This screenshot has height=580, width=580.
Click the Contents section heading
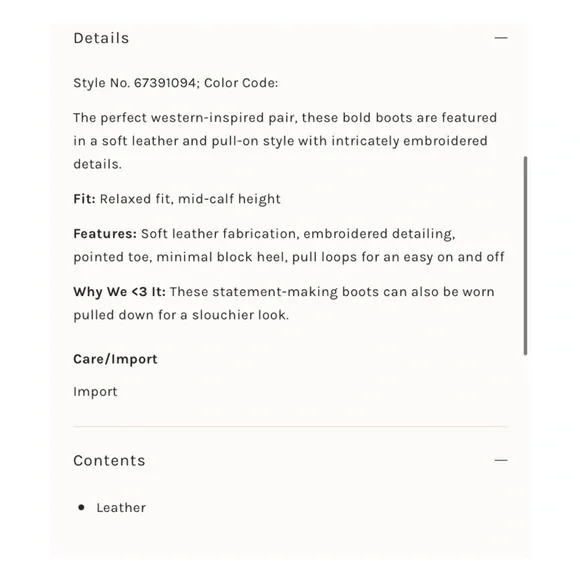[109, 461]
